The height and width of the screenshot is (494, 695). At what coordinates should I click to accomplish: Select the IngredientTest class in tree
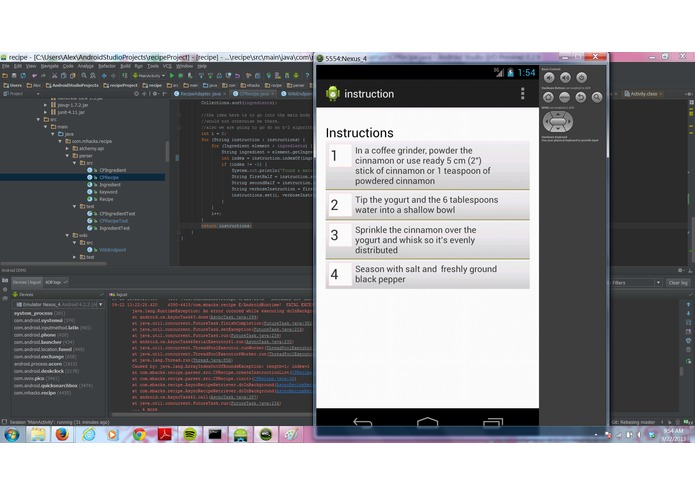pos(114,228)
